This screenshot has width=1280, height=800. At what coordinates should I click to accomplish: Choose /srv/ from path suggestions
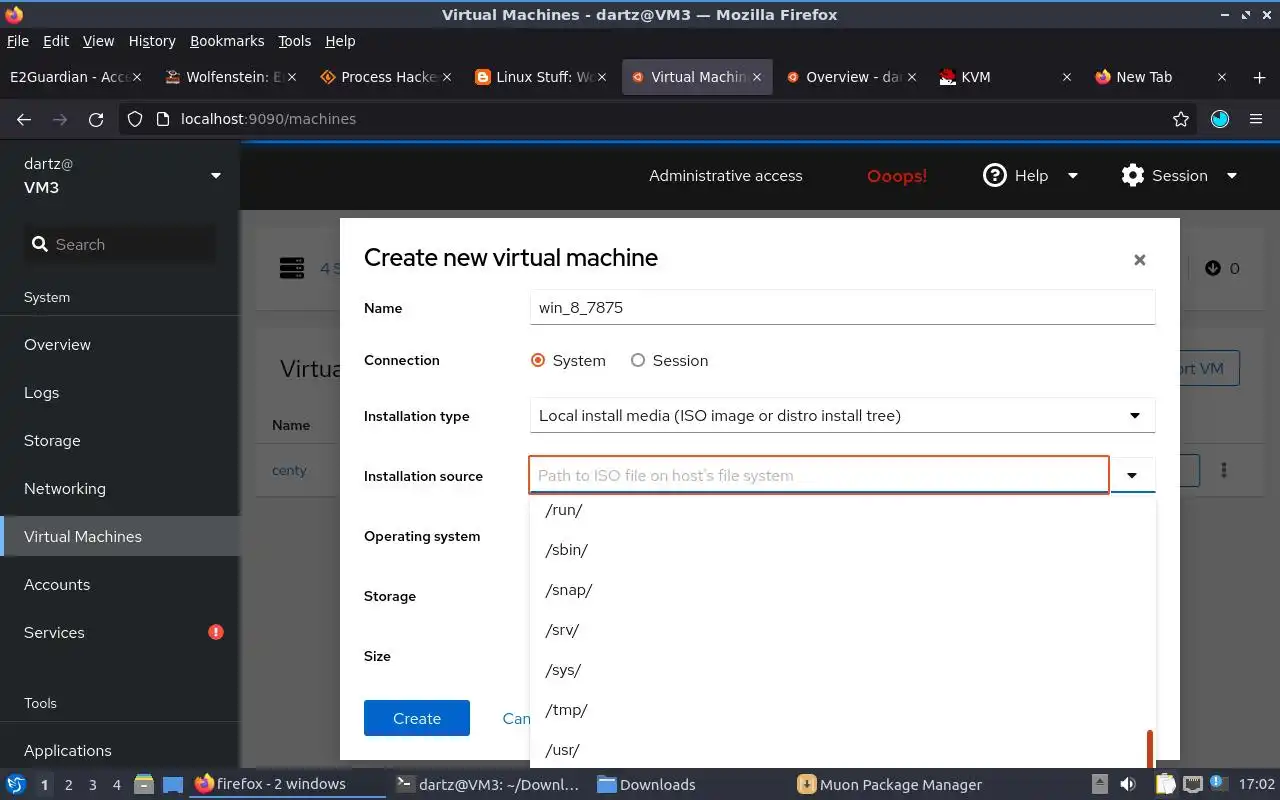[x=842, y=630]
